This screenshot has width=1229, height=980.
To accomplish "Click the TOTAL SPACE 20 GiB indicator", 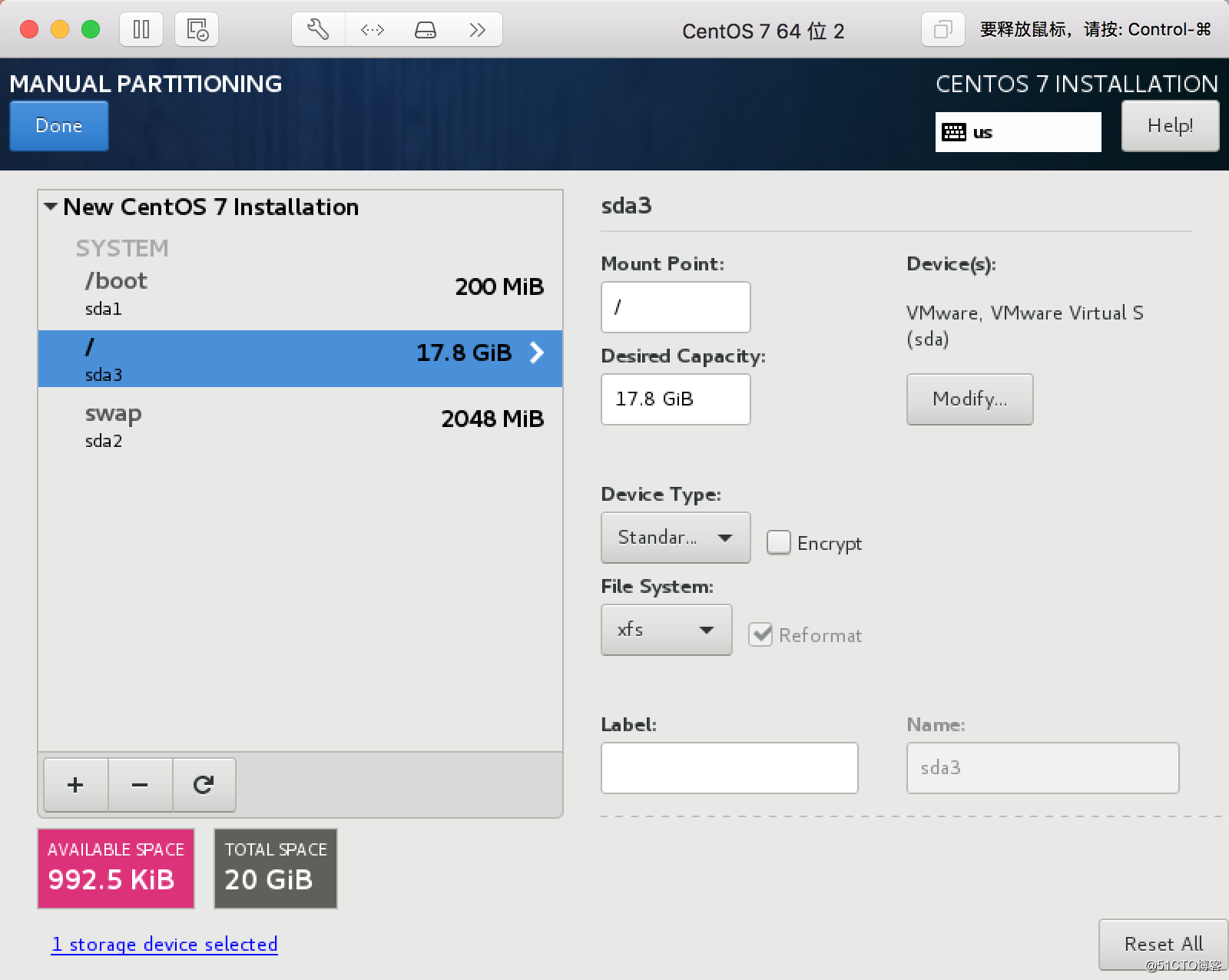I will [x=276, y=869].
